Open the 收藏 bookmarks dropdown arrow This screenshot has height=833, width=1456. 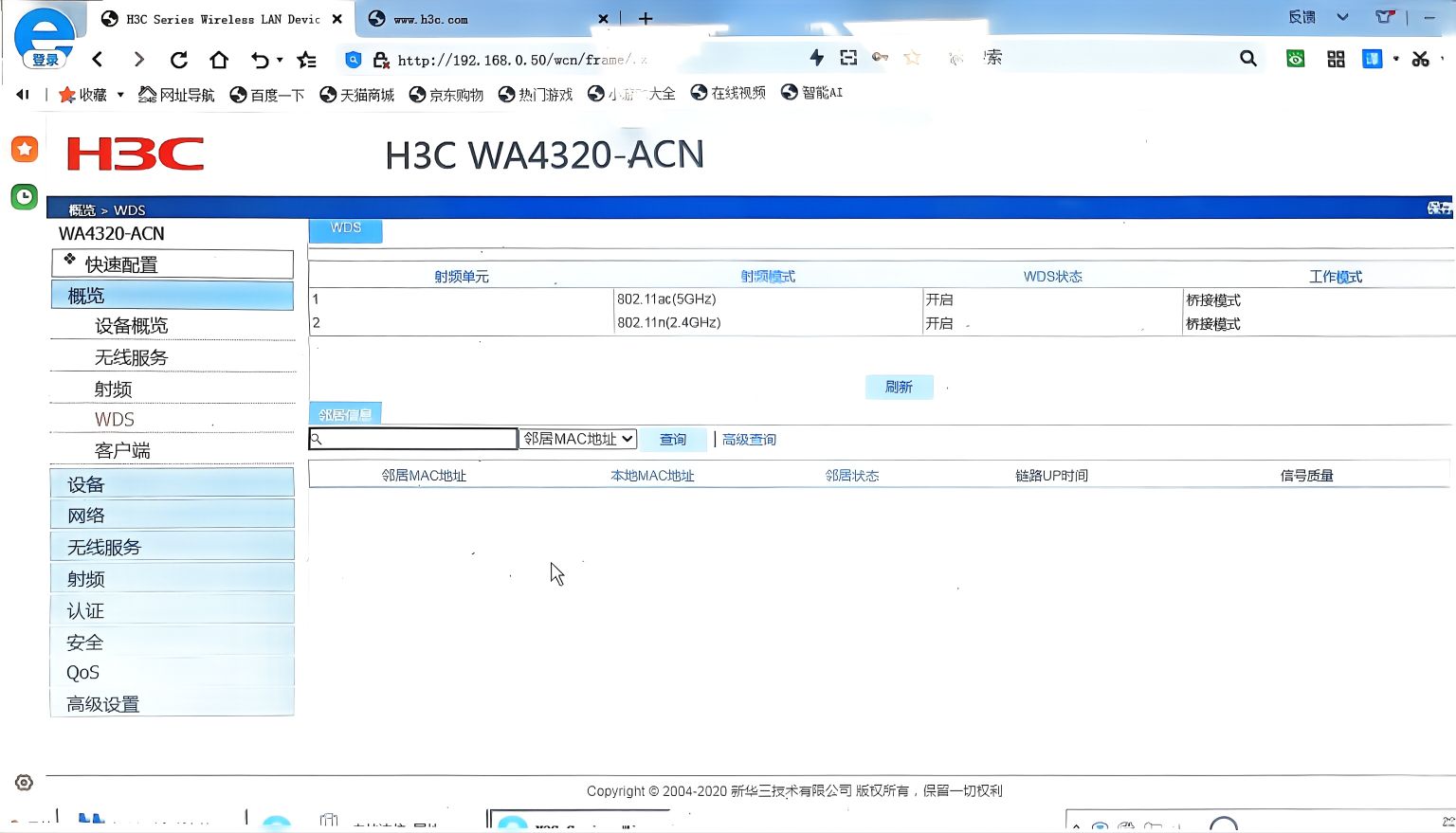pos(120,95)
